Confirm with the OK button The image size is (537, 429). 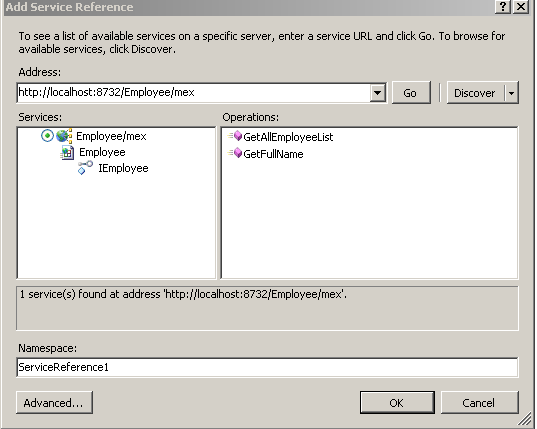(x=397, y=403)
